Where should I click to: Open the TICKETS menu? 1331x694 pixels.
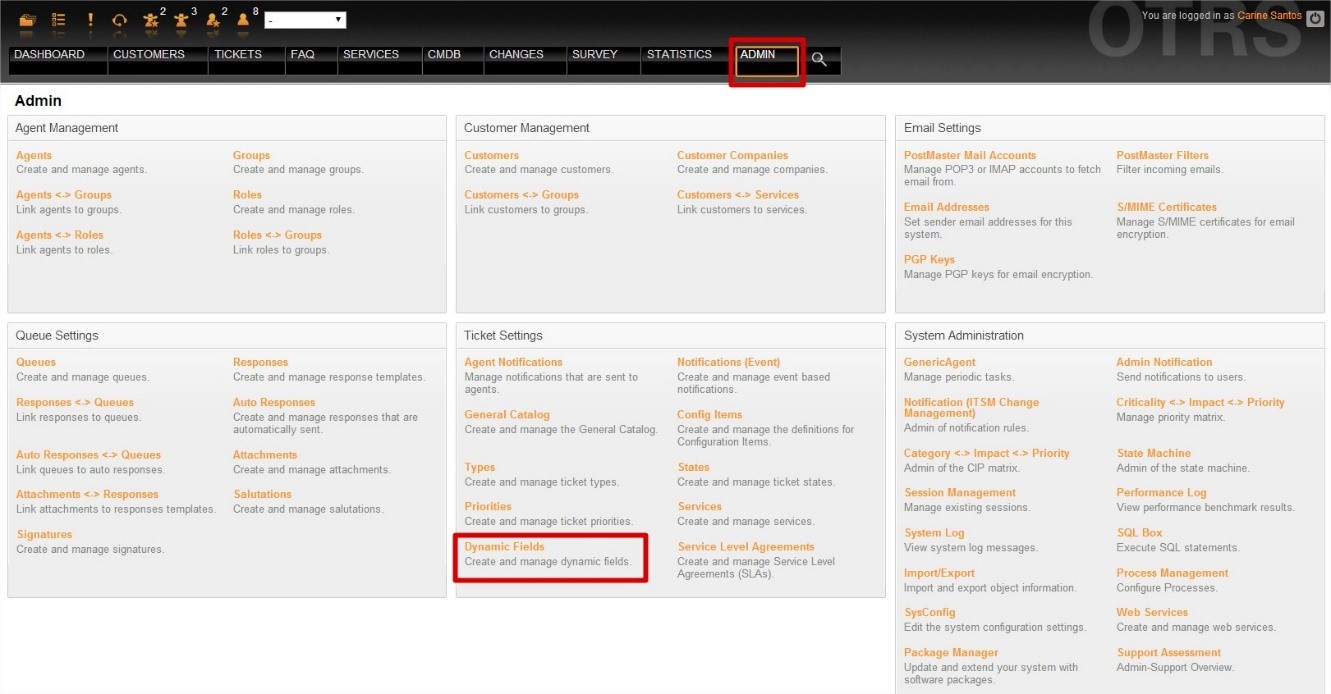click(x=237, y=55)
